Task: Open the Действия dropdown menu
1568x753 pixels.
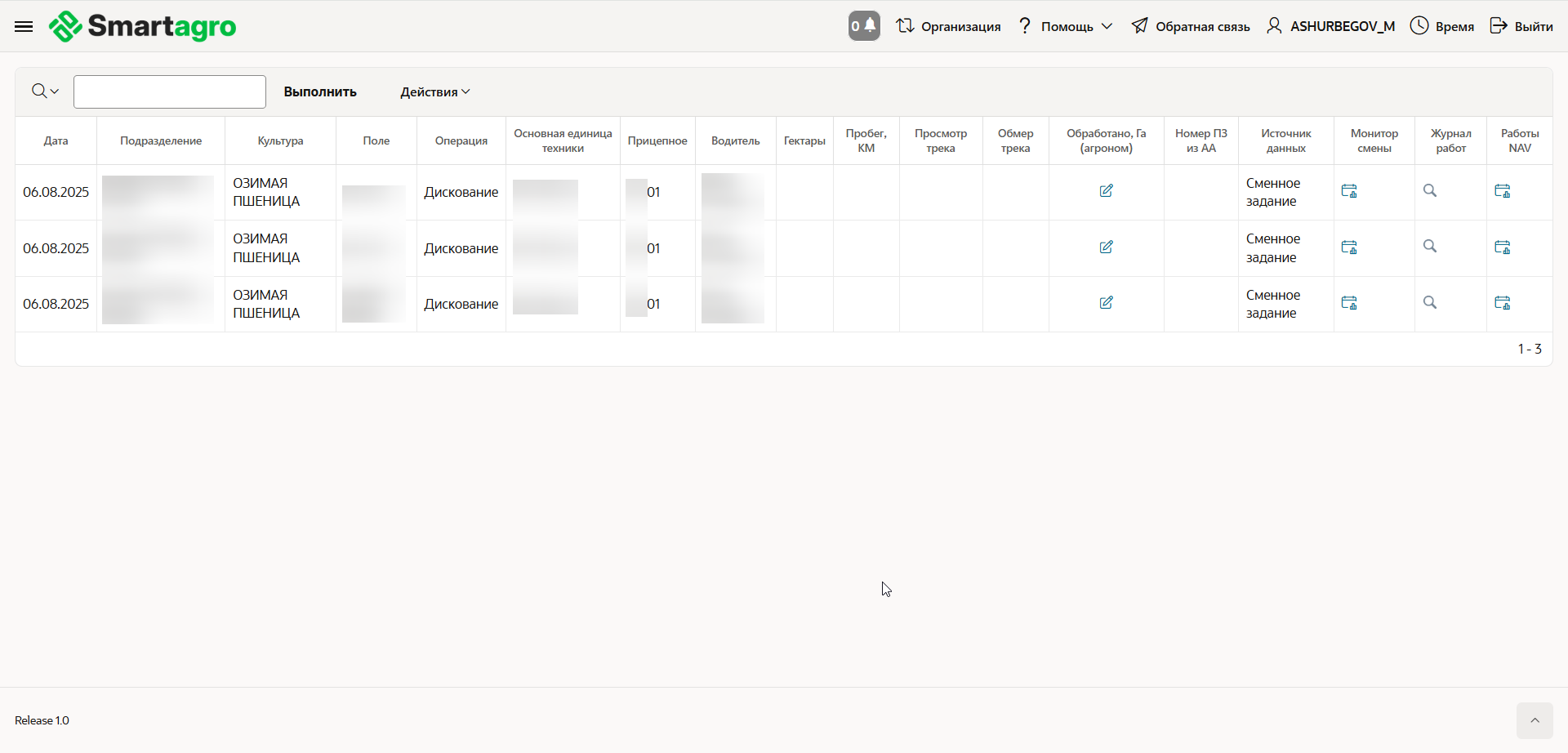Action: click(x=434, y=92)
